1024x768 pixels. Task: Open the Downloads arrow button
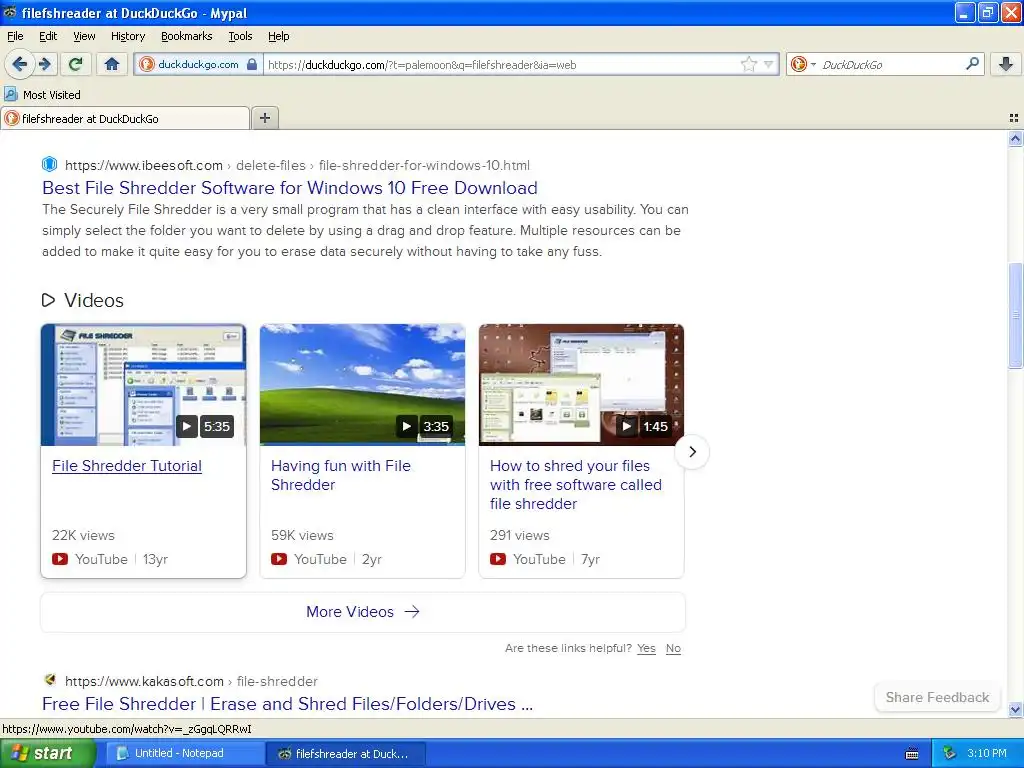[1006, 64]
